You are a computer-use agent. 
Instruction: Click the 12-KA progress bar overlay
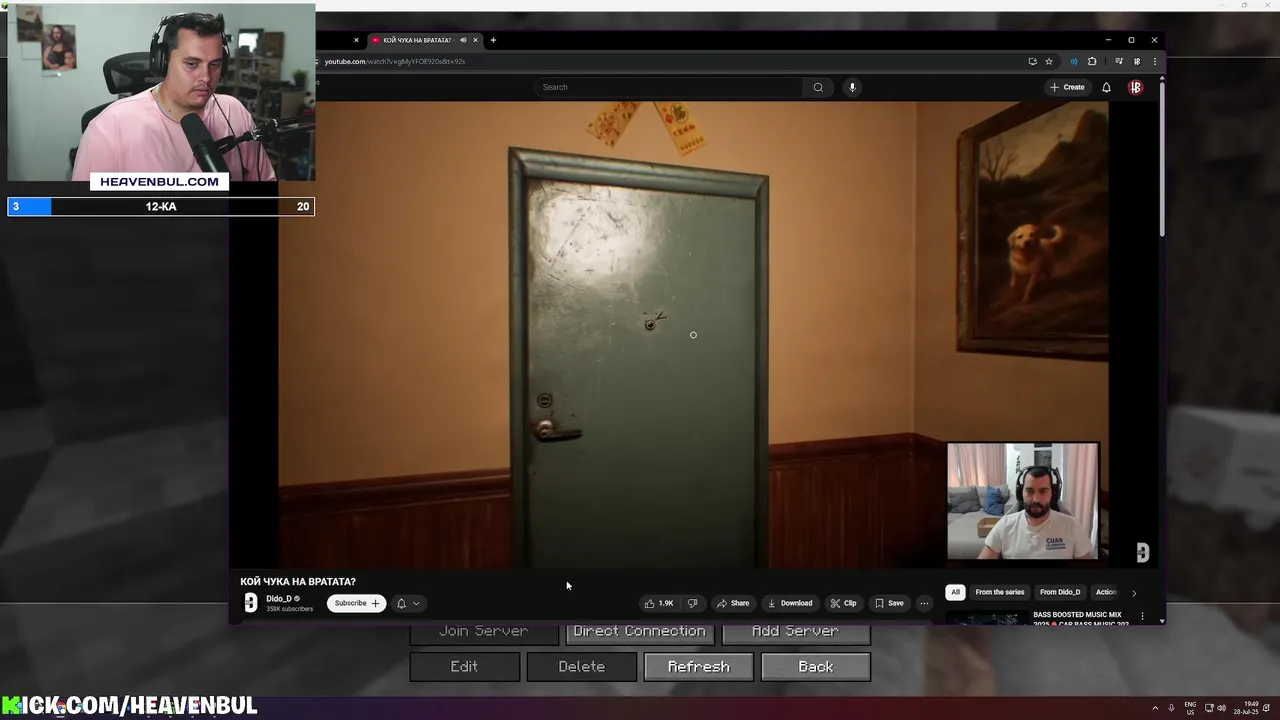tap(161, 206)
